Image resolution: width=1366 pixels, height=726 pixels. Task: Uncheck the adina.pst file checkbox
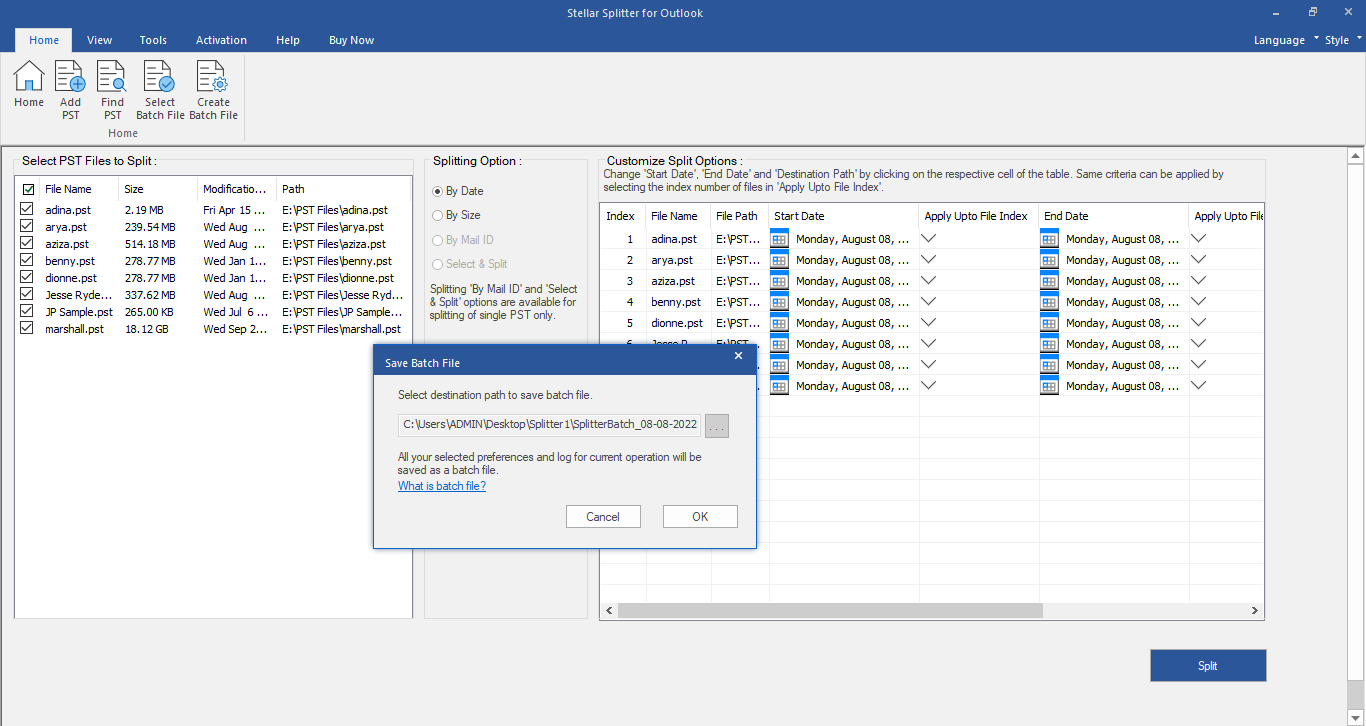[x=28, y=210]
